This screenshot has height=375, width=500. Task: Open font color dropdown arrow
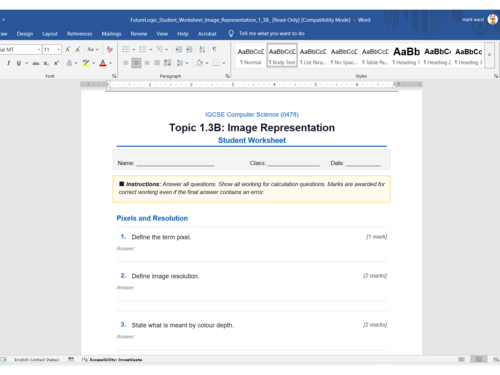pyautogui.click(x=111, y=63)
